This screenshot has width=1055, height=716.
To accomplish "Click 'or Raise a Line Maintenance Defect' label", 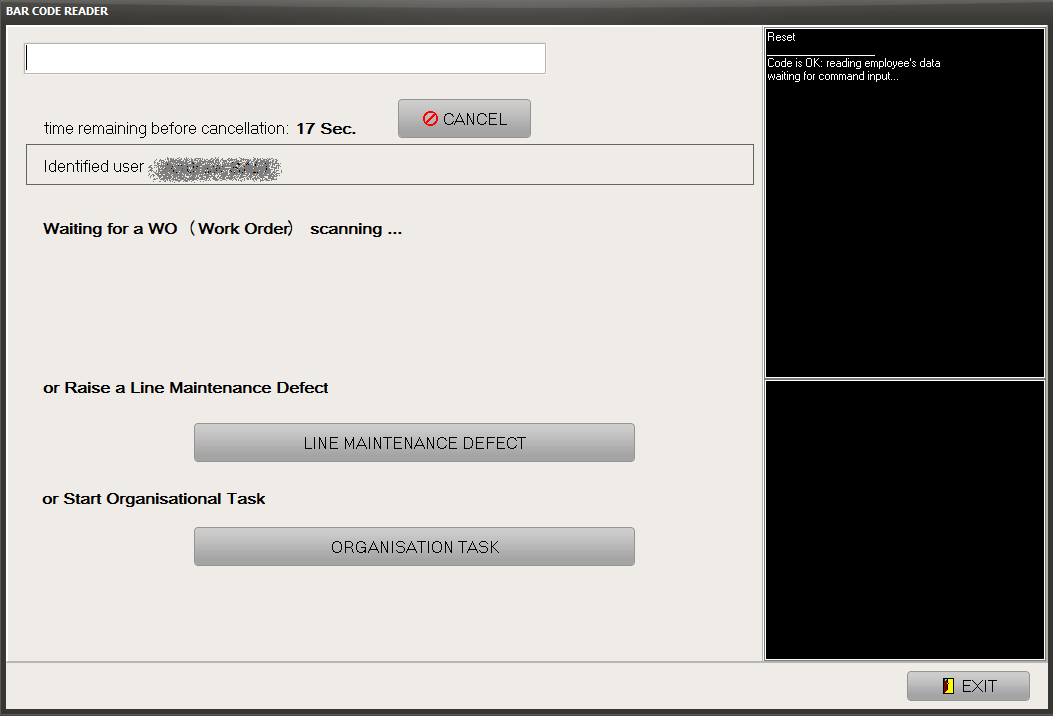I will tap(186, 388).
